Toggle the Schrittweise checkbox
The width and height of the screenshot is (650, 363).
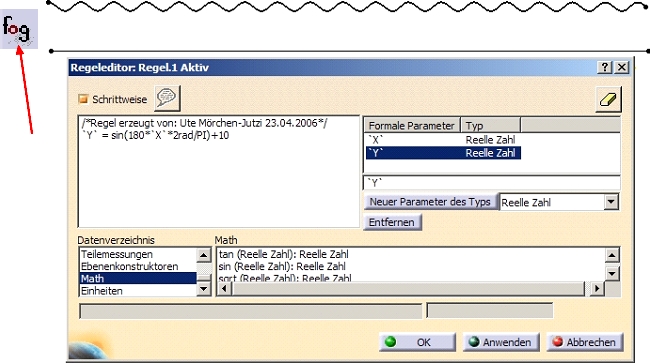click(x=83, y=99)
